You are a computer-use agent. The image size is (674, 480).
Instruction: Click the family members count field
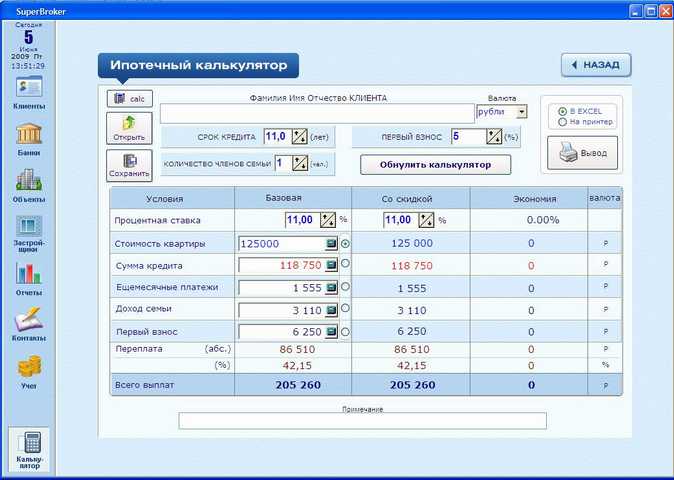pos(283,164)
